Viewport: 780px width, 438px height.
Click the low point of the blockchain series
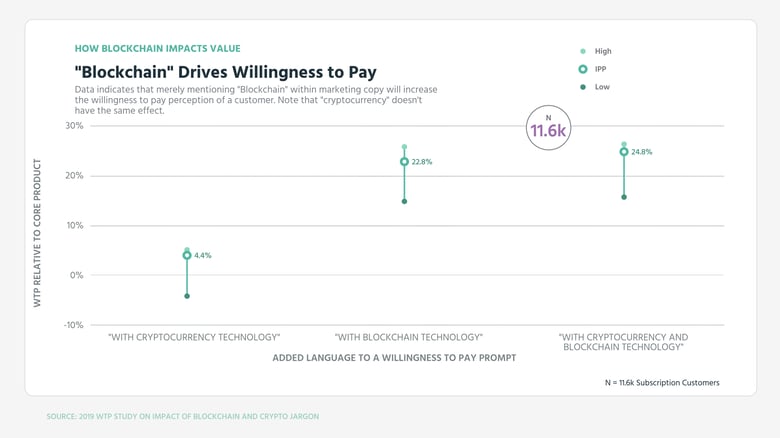404,202
